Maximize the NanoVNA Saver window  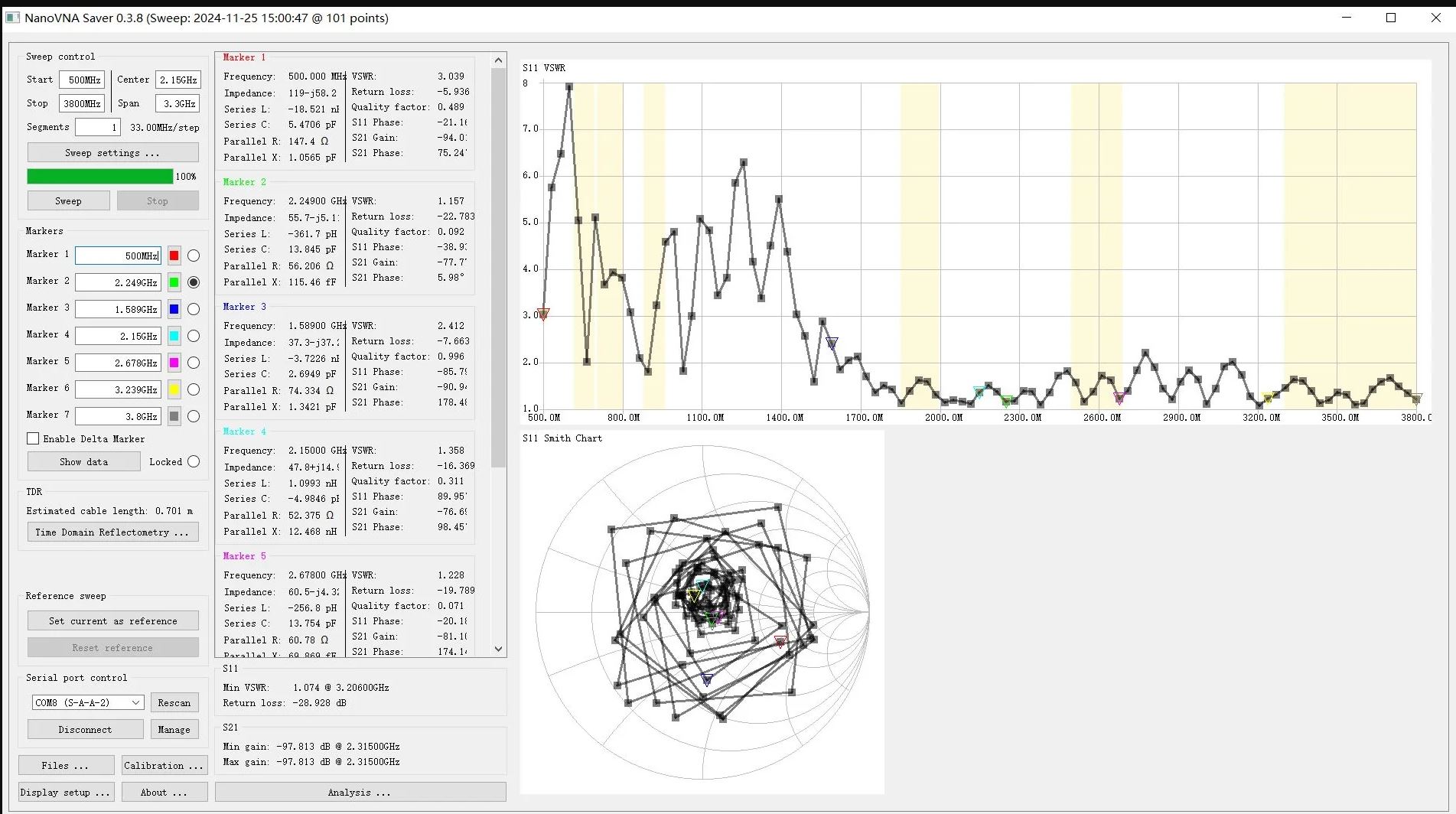[x=1391, y=18]
